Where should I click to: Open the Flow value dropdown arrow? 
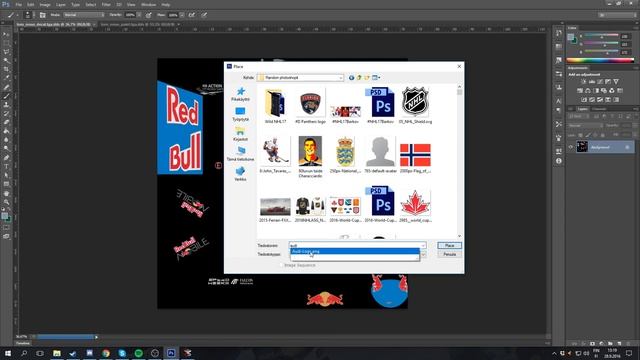click(182, 15)
